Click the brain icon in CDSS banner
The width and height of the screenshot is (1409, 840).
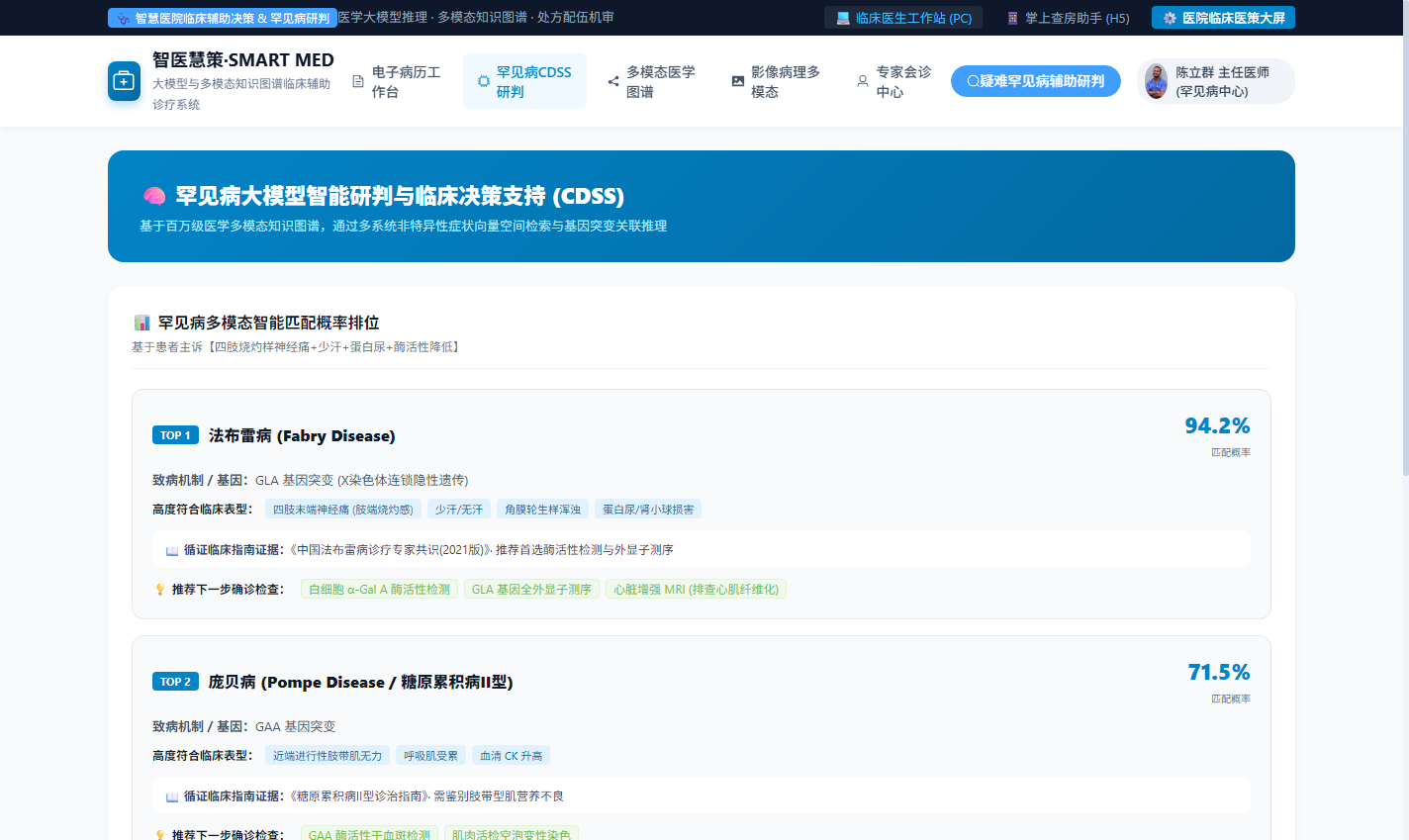[x=153, y=196]
